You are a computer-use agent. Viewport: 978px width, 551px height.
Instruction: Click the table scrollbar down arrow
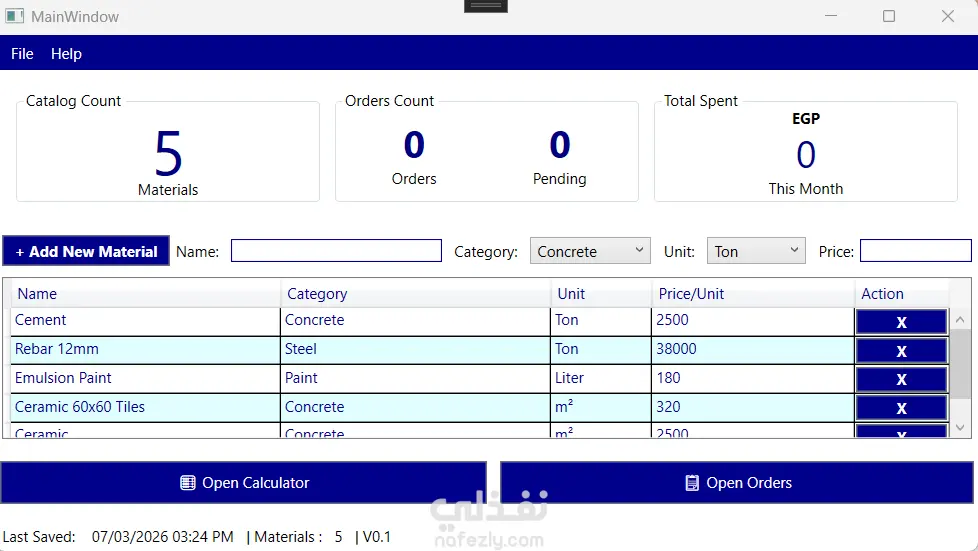click(x=960, y=427)
